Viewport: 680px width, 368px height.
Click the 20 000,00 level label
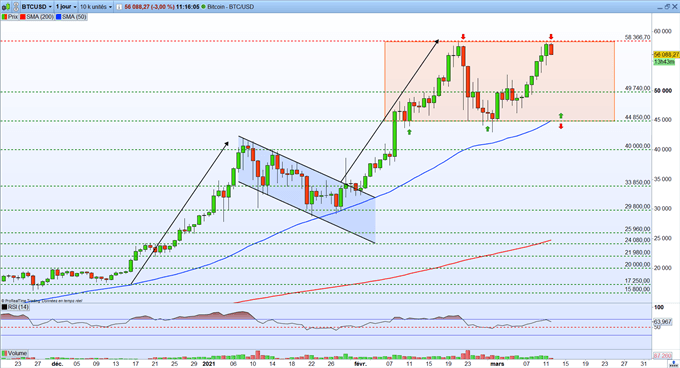[638, 264]
